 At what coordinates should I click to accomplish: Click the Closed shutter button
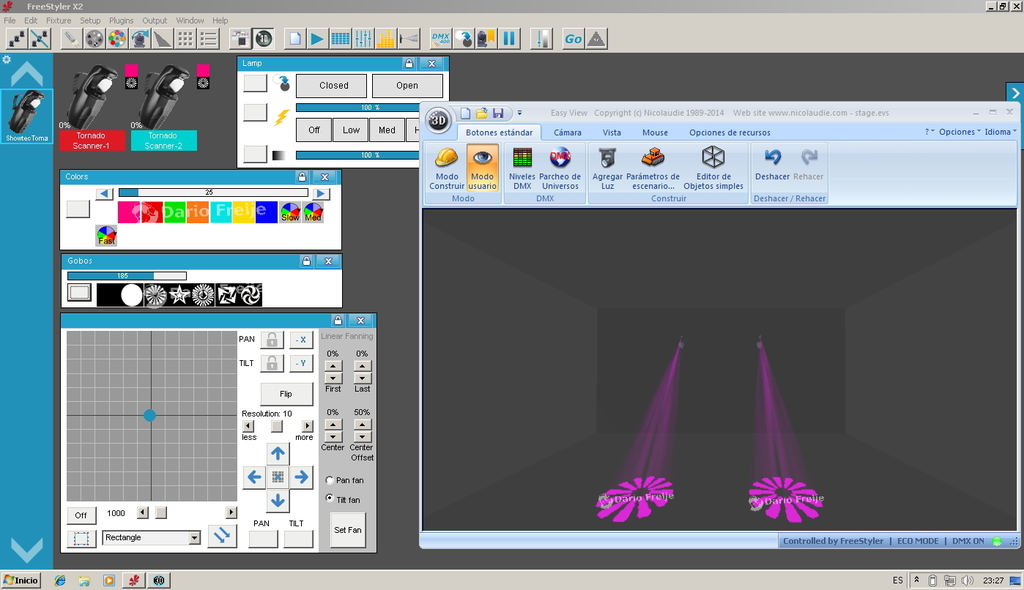[334, 86]
